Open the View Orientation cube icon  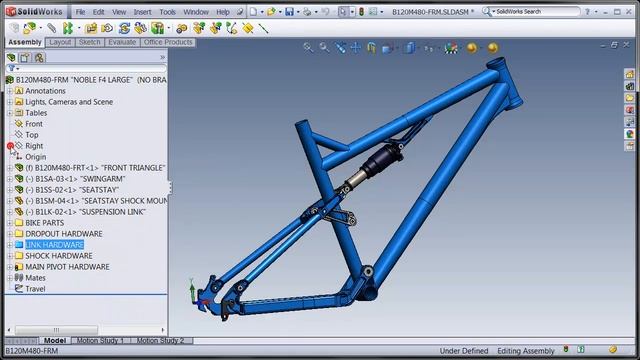387,48
